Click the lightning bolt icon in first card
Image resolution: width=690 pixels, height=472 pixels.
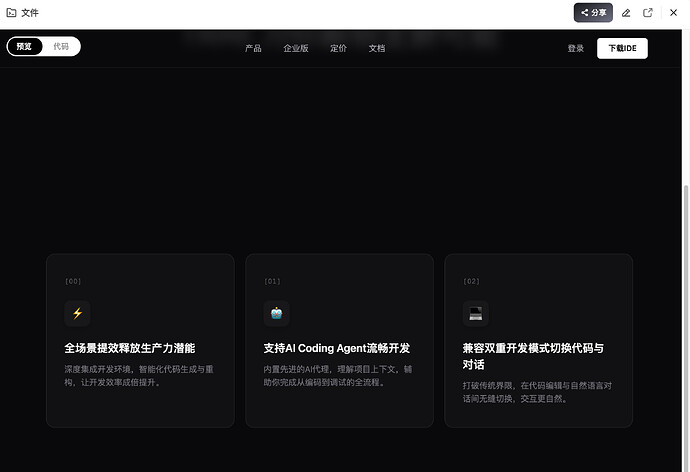(x=77, y=313)
